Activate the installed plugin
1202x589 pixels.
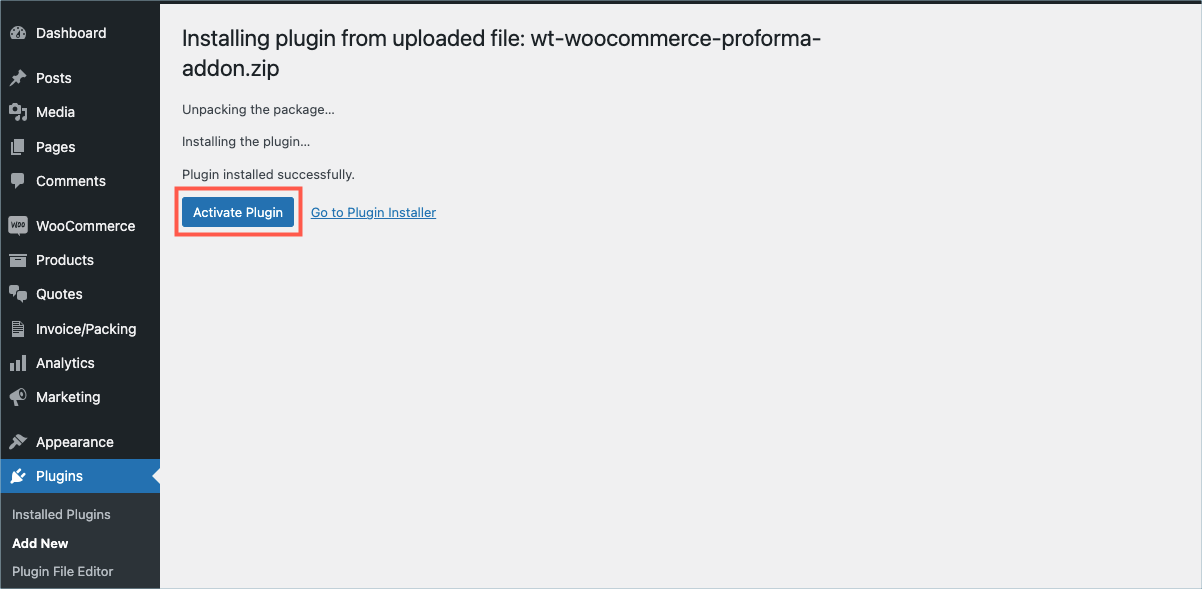click(x=238, y=212)
